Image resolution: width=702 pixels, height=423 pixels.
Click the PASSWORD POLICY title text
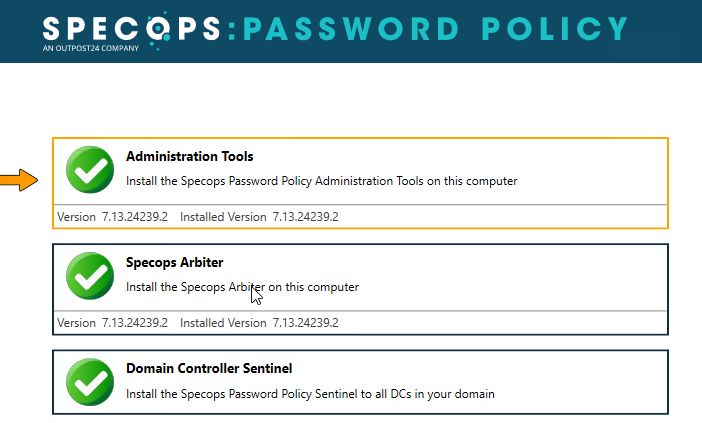(x=435, y=29)
